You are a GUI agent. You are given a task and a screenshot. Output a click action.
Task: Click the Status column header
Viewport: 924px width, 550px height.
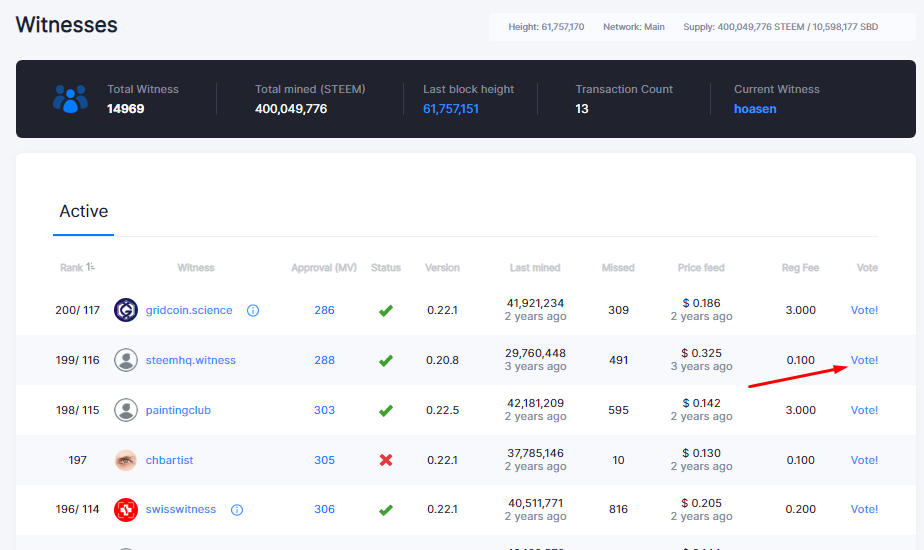click(x=386, y=268)
